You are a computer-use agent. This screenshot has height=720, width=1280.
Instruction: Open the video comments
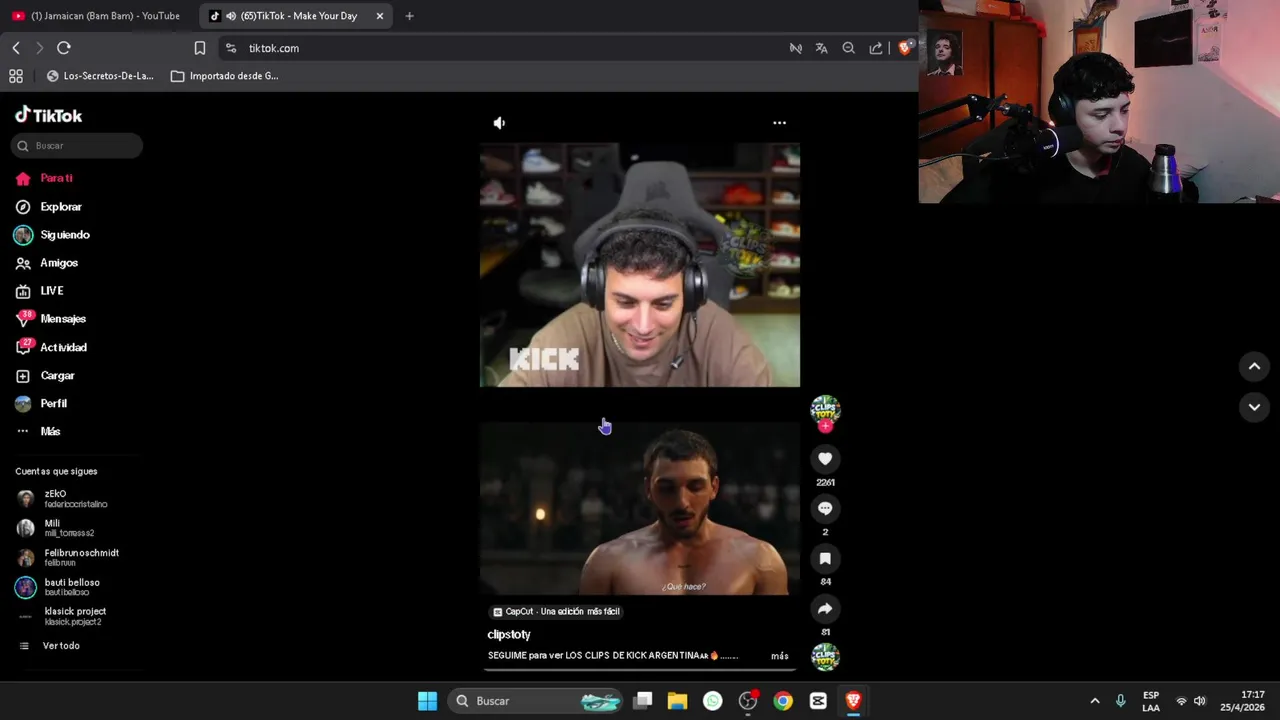pyautogui.click(x=825, y=509)
